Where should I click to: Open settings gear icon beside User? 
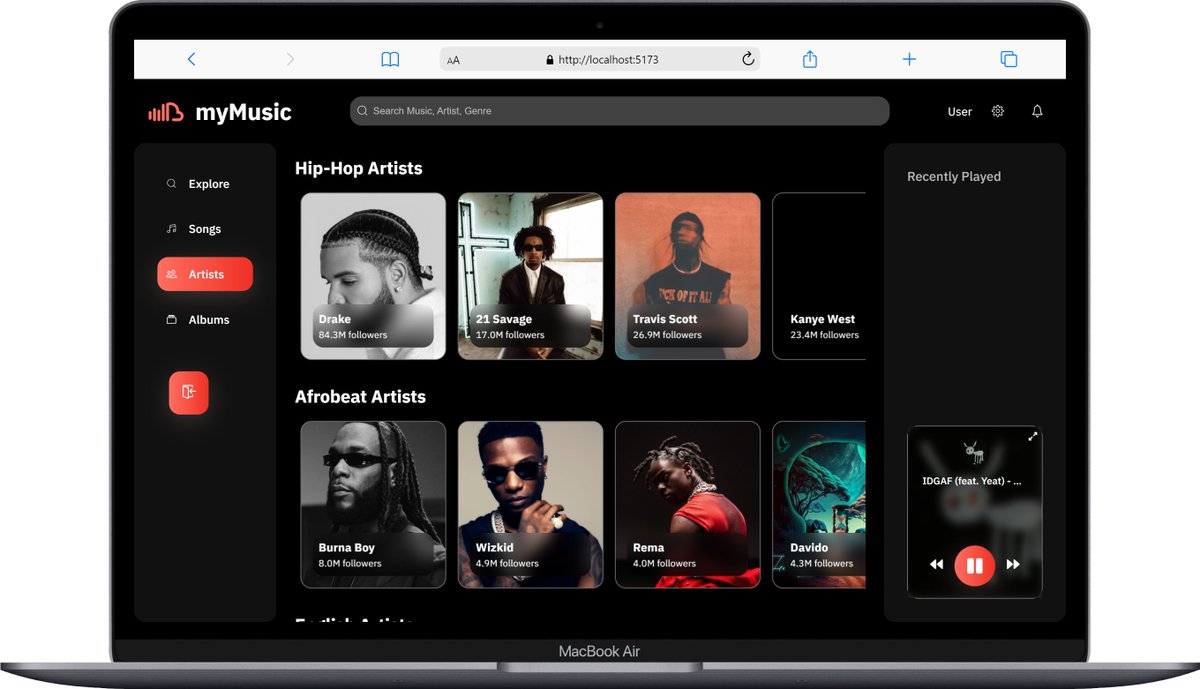coord(997,111)
